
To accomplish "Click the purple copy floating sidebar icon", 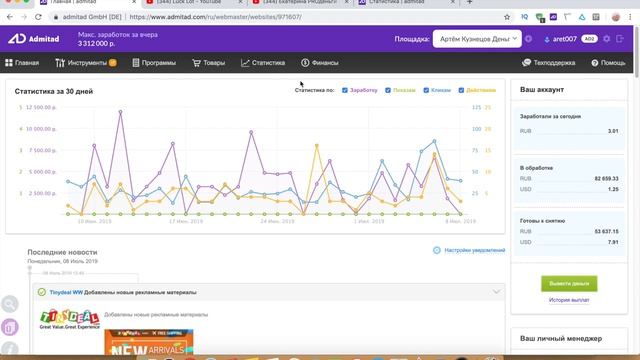I will point(10,327).
